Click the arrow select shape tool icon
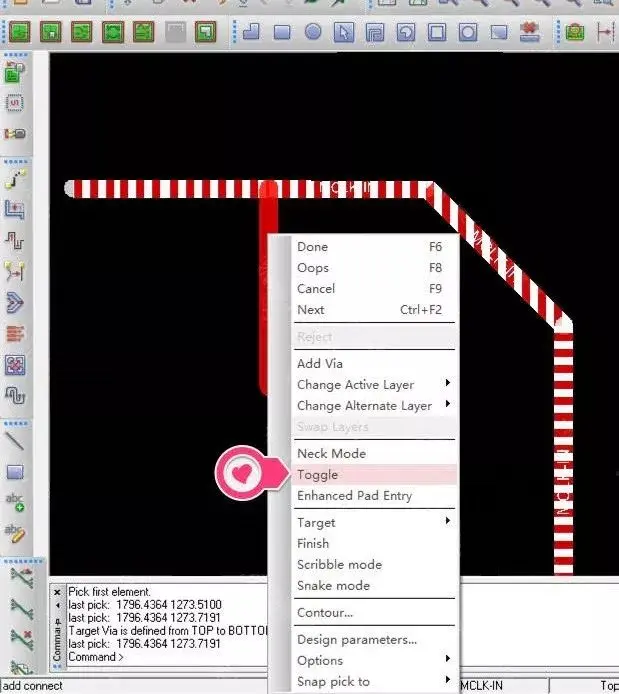The image size is (619, 694). [344, 32]
